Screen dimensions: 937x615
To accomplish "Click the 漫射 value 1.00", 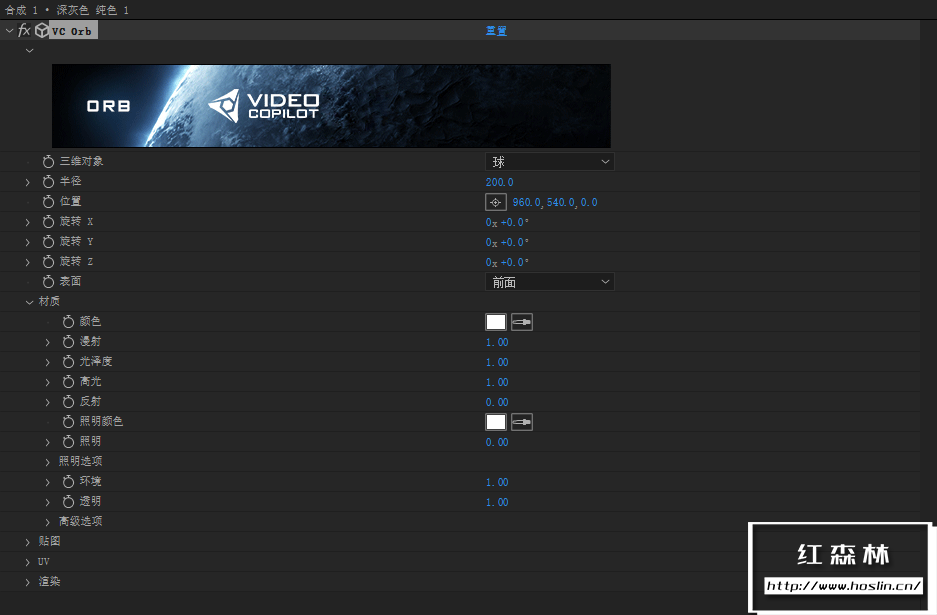I will 497,342.
